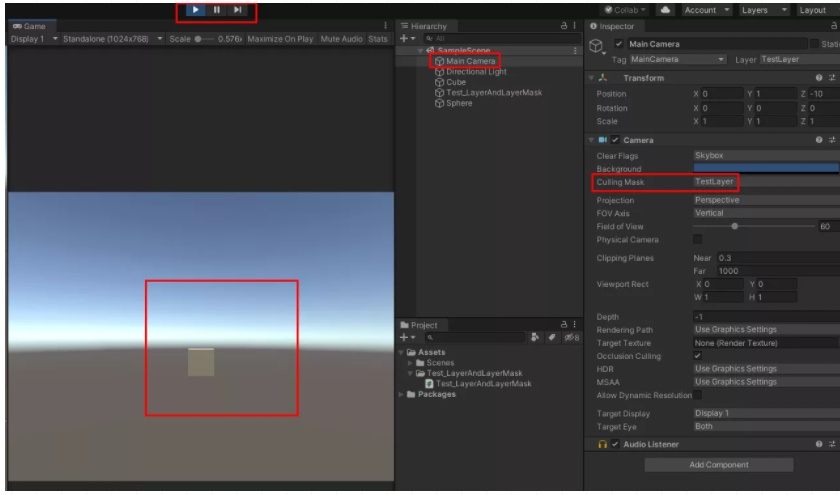Screen dimensions: 840x495
Task: Click the cloud services icon
Action: click(x=665, y=10)
